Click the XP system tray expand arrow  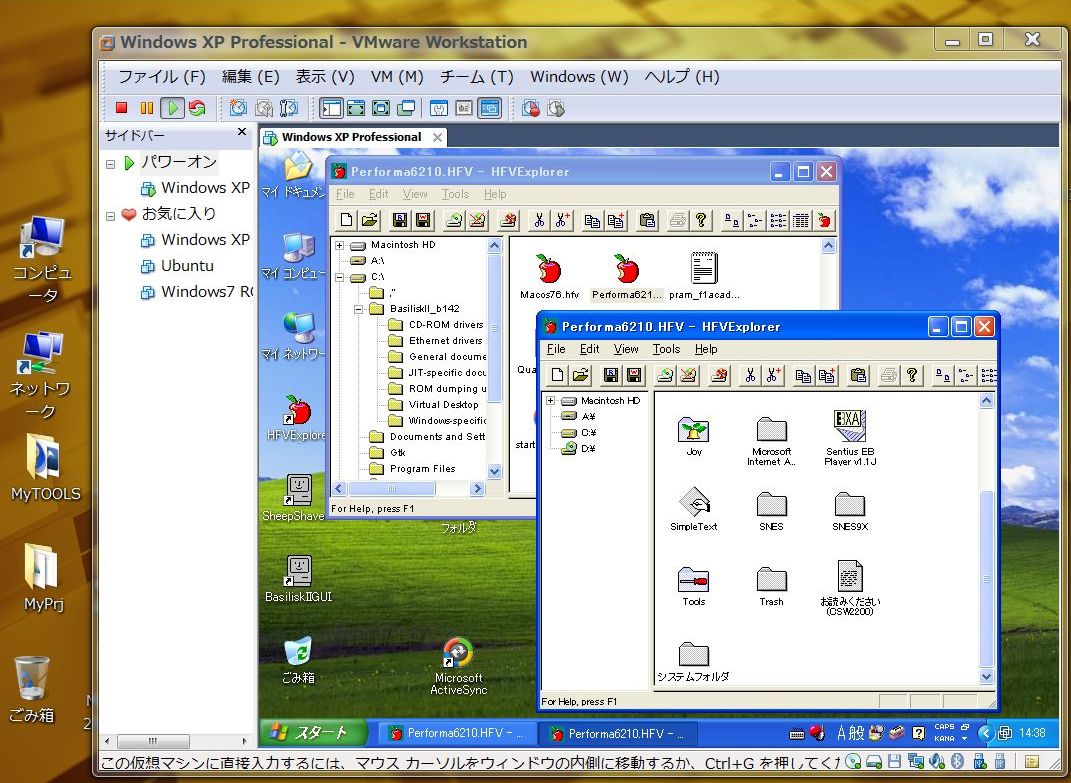pos(984,733)
